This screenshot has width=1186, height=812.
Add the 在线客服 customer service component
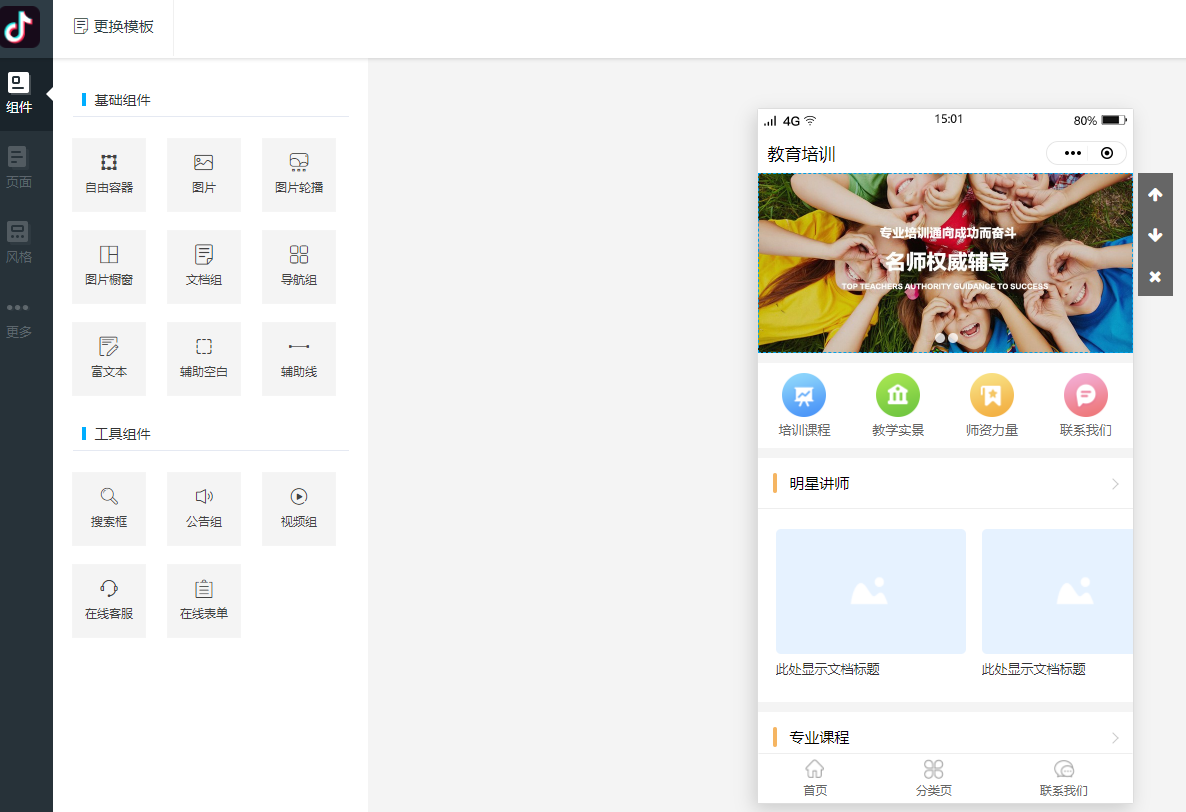(109, 601)
